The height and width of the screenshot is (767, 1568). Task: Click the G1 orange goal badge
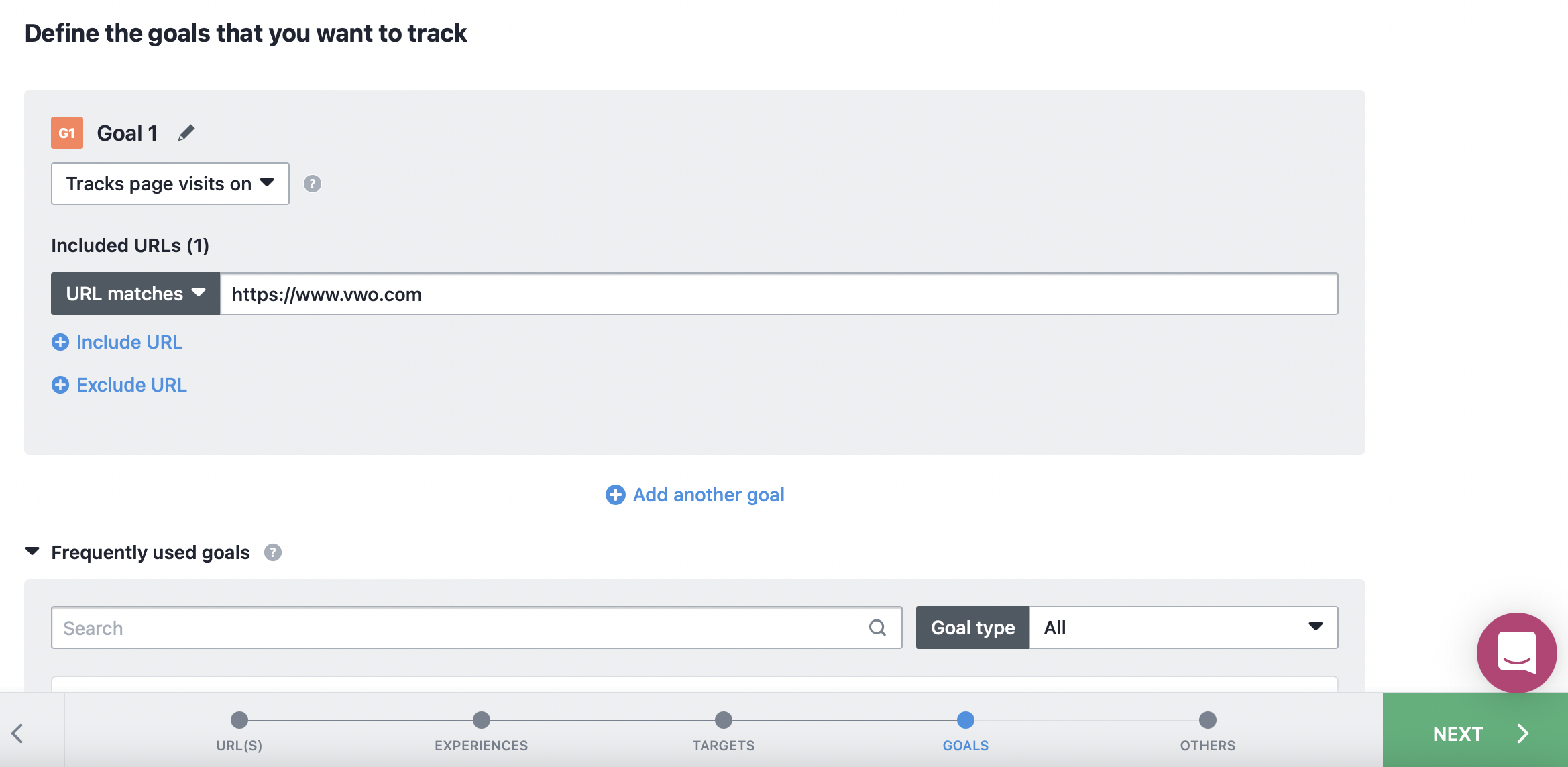pyautogui.click(x=67, y=133)
